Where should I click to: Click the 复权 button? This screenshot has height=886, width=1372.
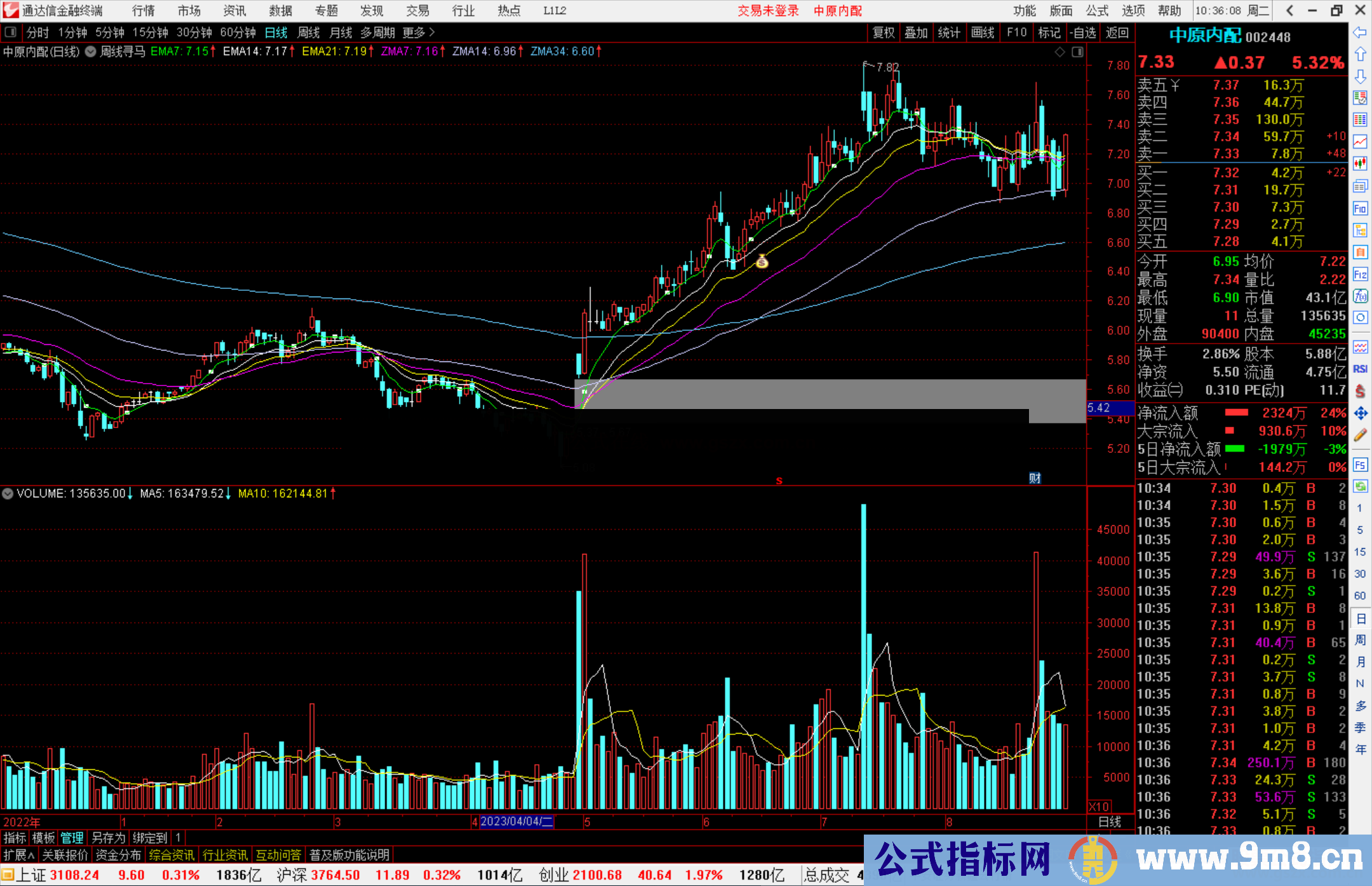click(883, 32)
